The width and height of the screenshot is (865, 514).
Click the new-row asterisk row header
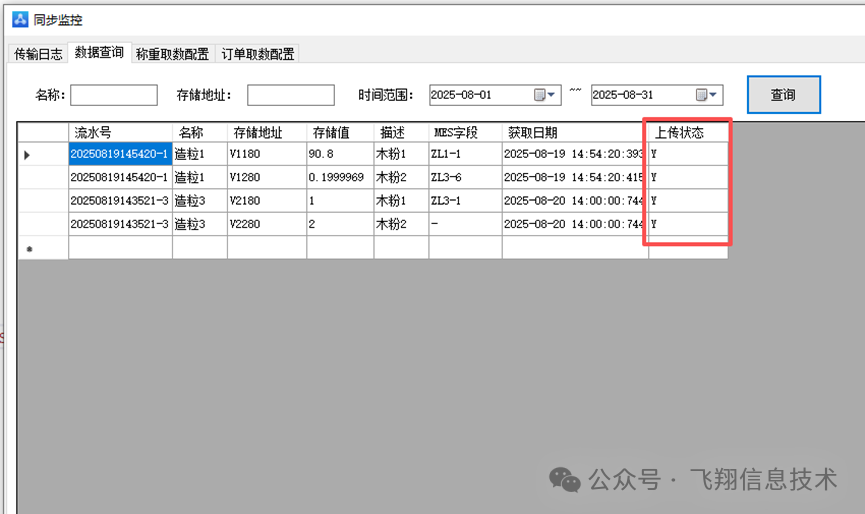(43, 248)
